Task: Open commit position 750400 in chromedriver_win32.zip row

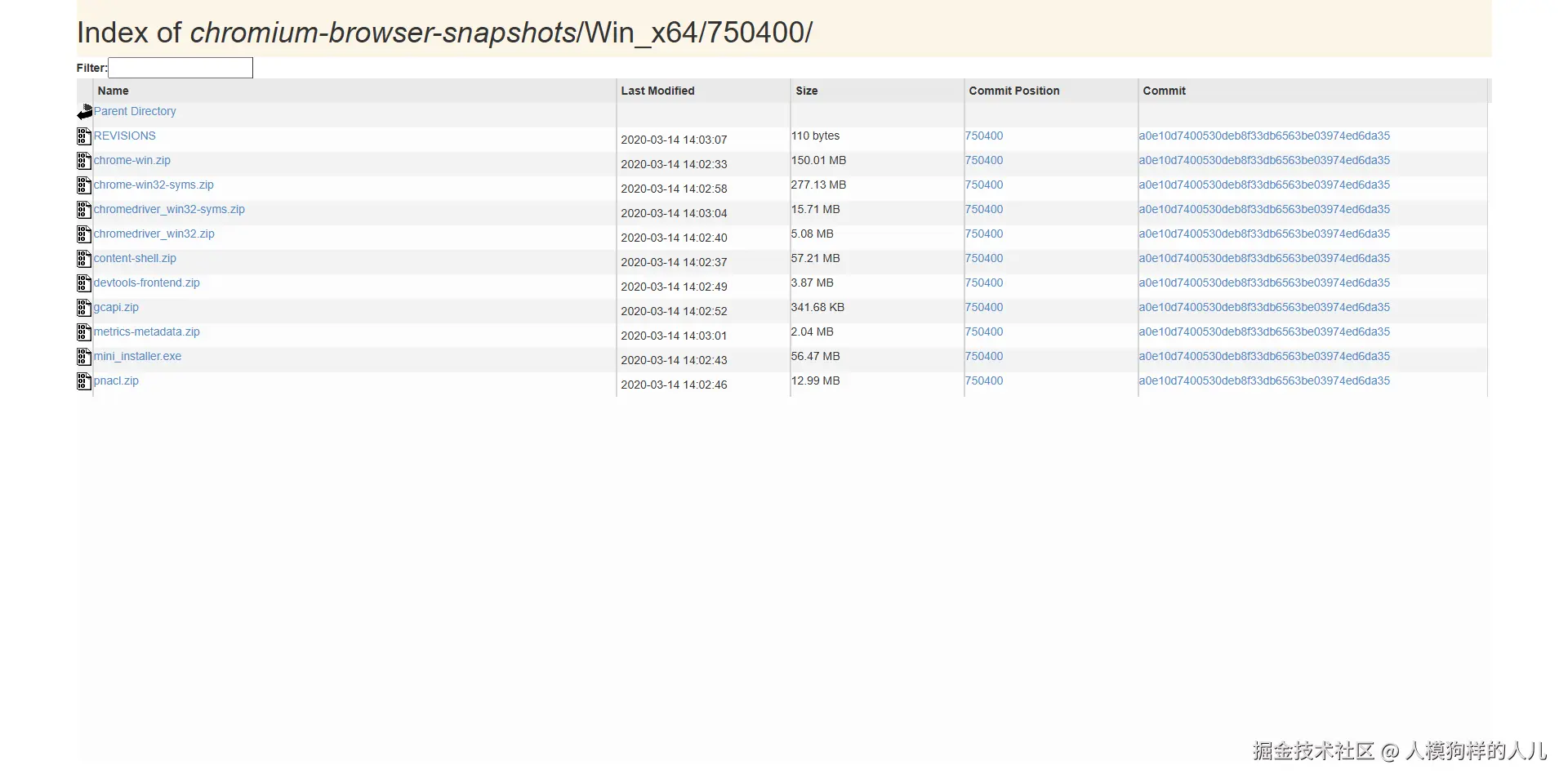Action: point(984,234)
